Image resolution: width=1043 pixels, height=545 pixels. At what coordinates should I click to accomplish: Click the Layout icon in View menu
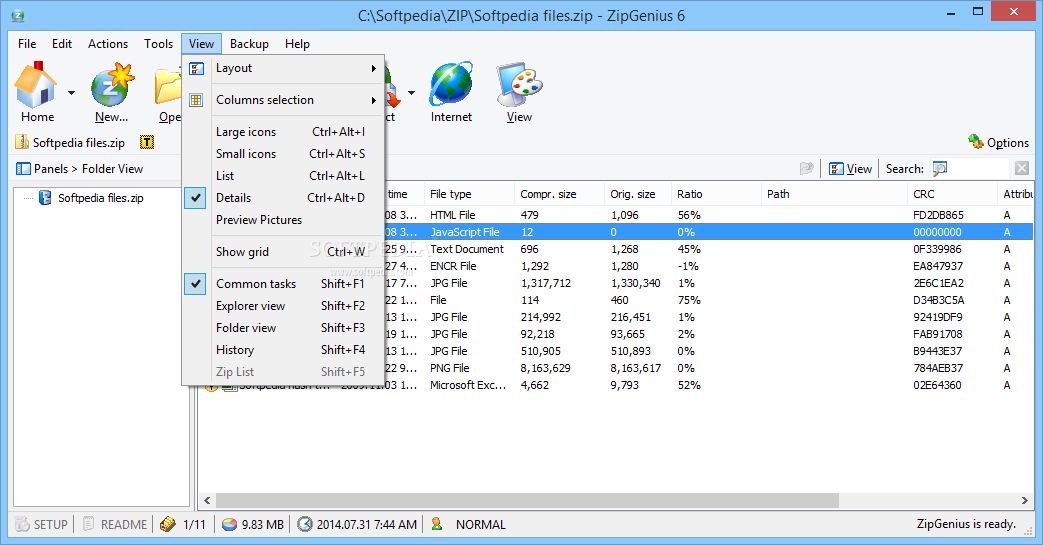click(x=196, y=68)
